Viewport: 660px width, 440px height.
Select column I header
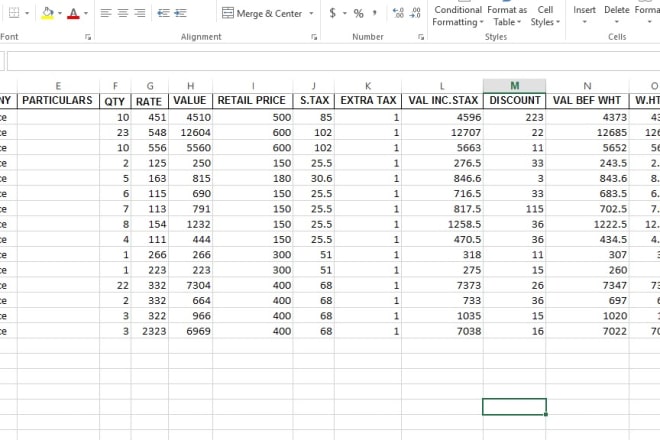(253, 86)
